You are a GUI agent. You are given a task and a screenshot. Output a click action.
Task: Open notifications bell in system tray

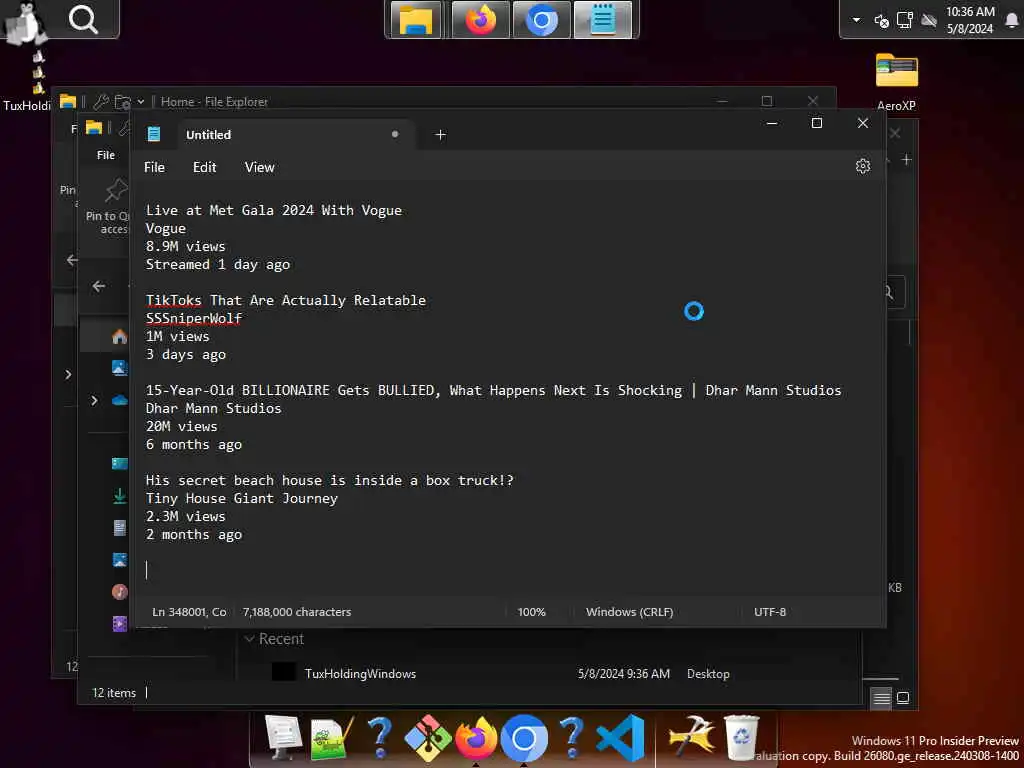[1012, 20]
